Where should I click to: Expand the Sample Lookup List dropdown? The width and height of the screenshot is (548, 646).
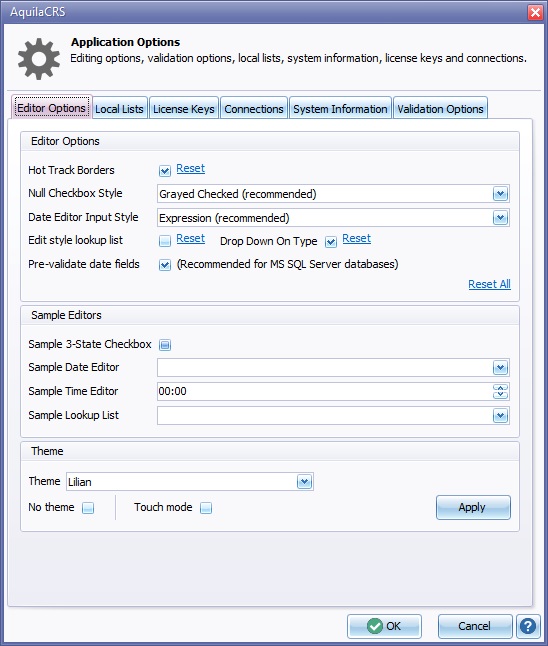point(500,416)
